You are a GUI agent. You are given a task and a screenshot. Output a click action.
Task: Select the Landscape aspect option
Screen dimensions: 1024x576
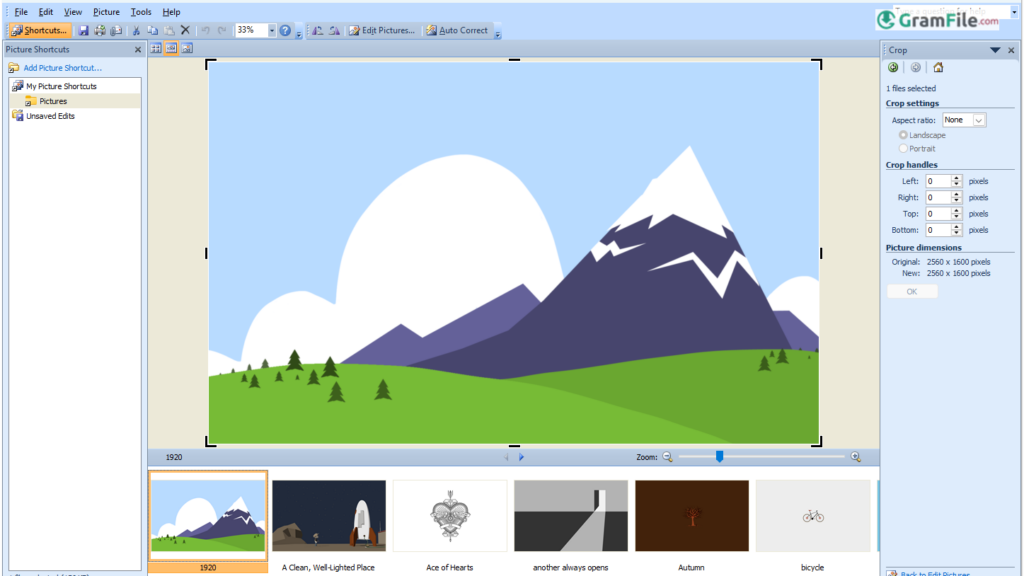903,135
